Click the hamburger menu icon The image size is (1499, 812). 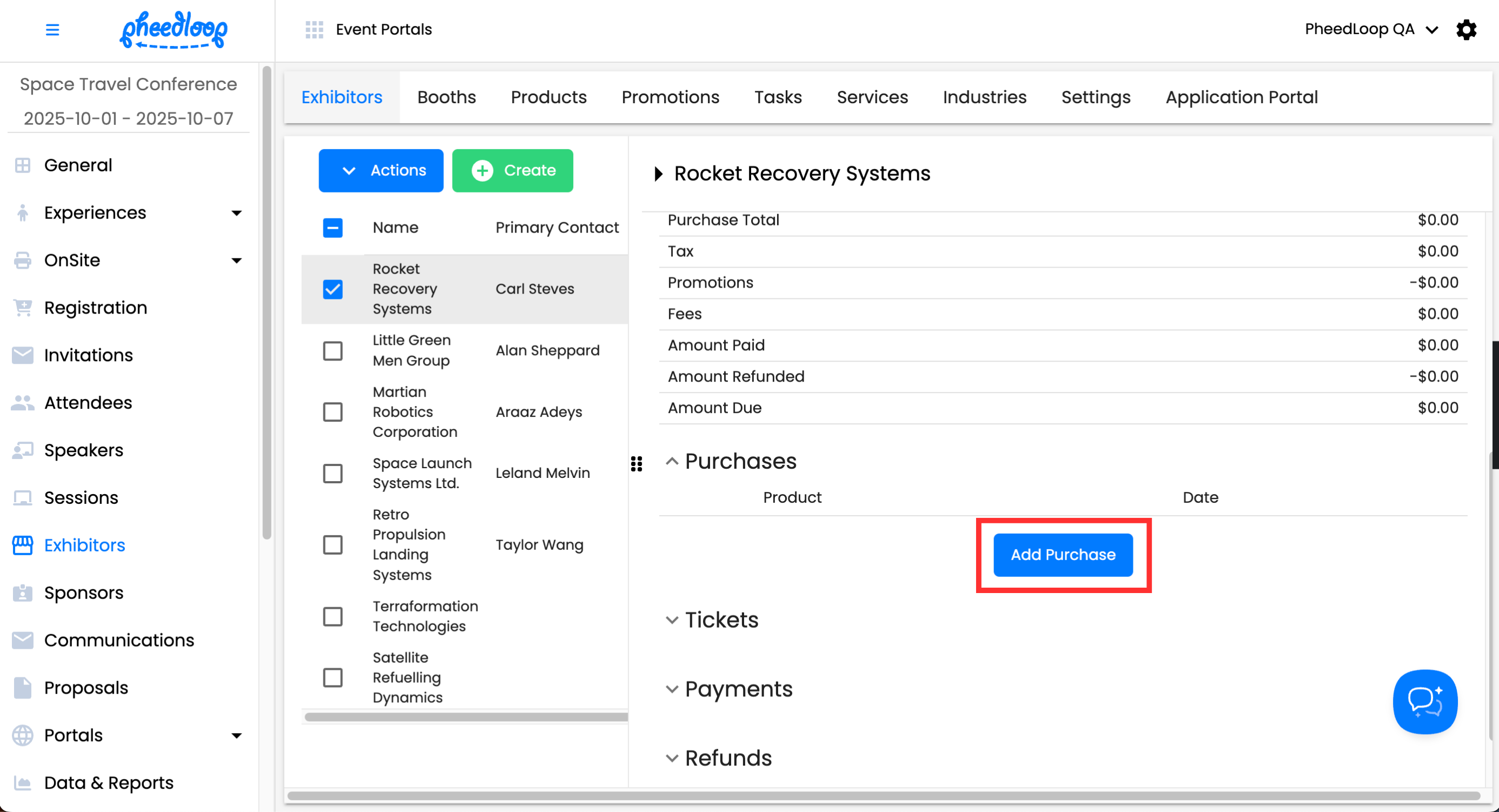[x=52, y=30]
